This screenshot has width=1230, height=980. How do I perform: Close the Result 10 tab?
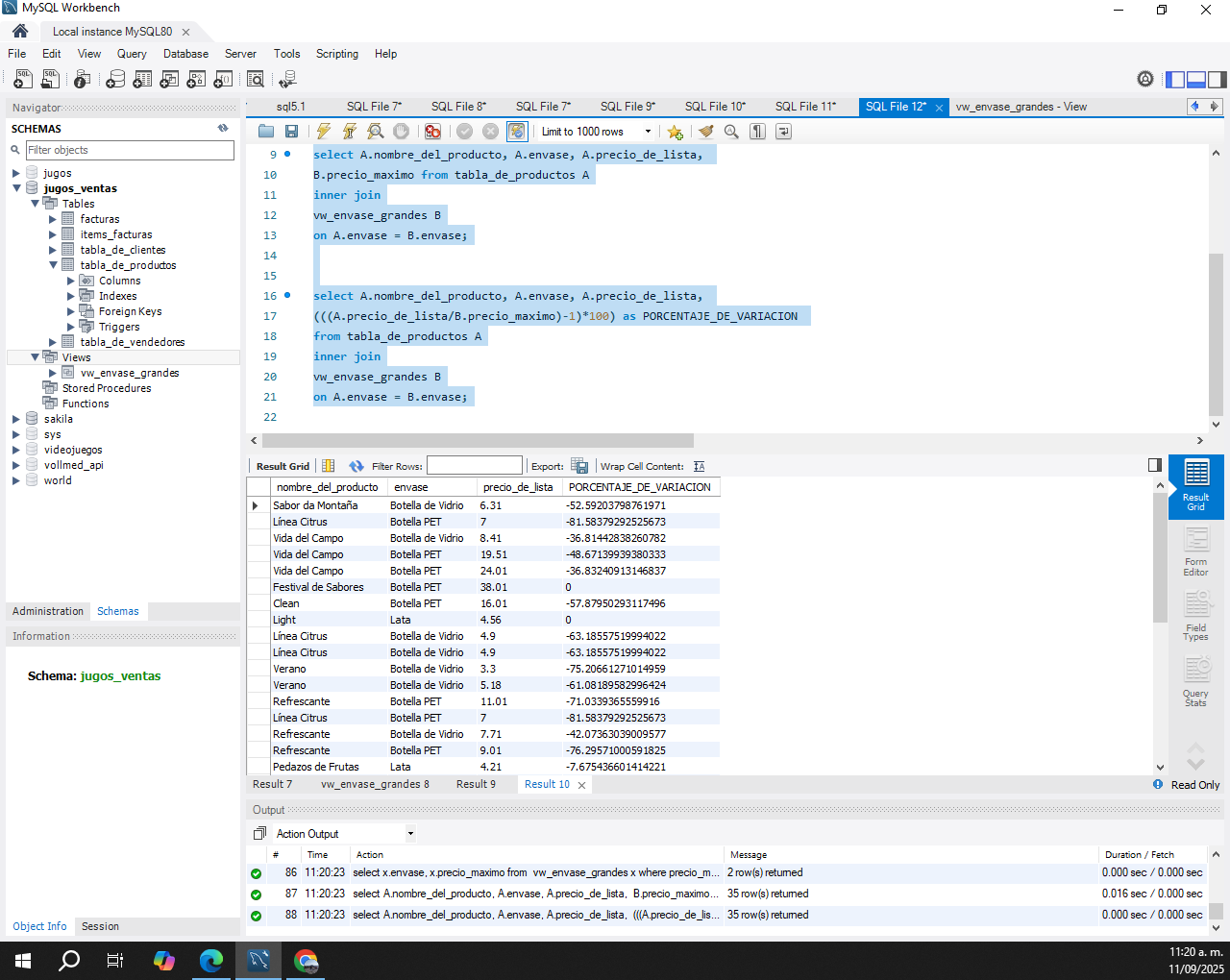(581, 785)
